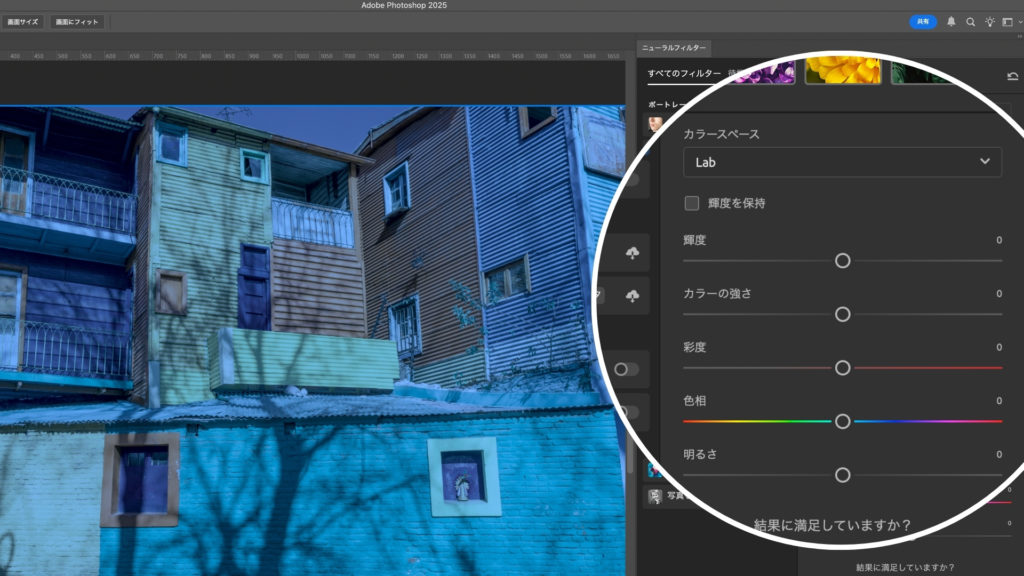This screenshot has width=1024, height=576.
Task: Toggle the upper filter on/off switch
Action: point(626,369)
